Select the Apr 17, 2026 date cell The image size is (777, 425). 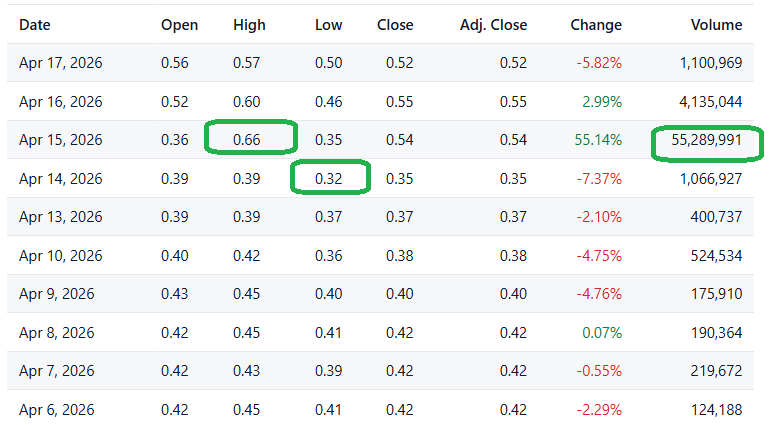tap(60, 63)
